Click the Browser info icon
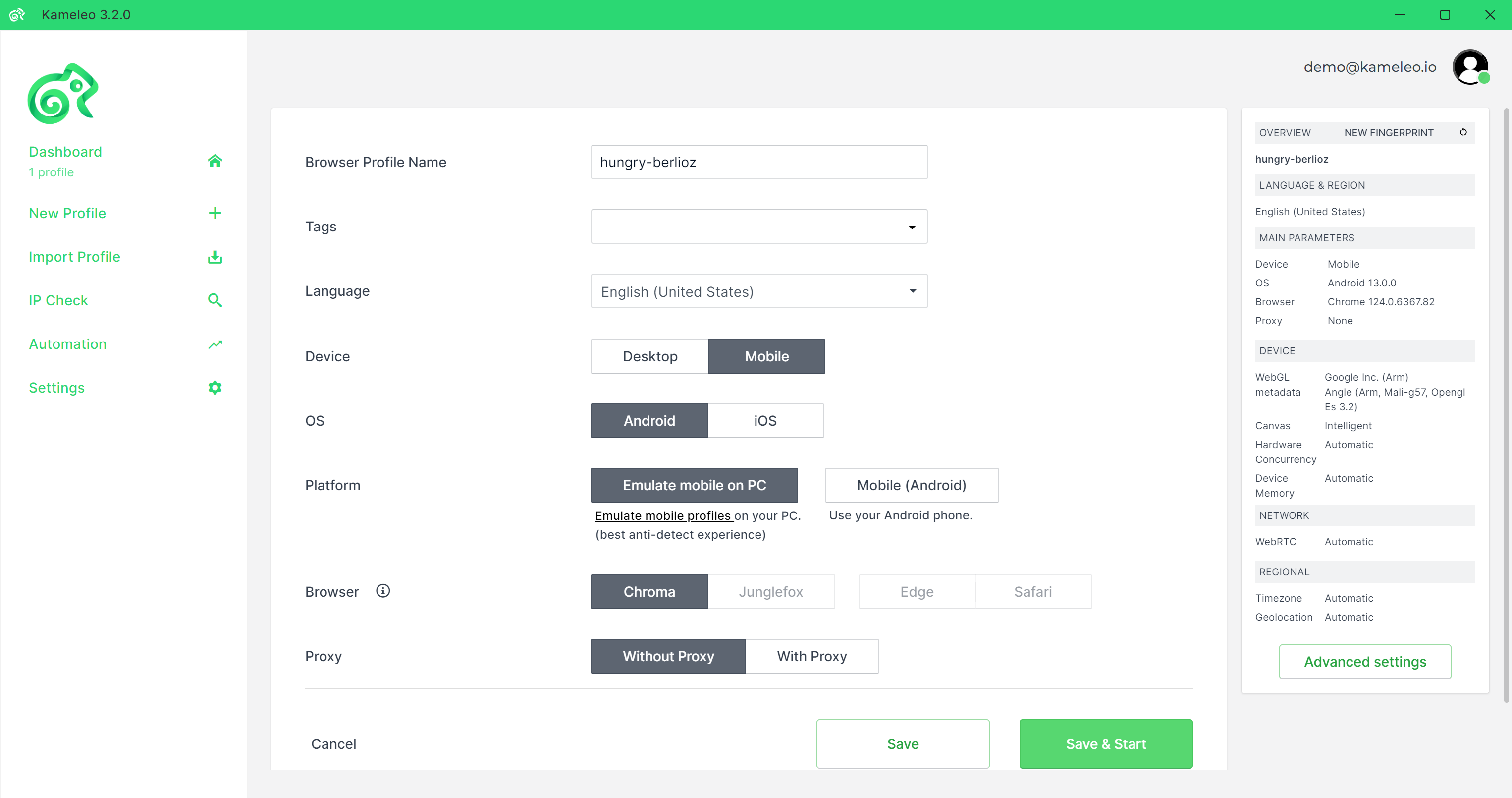 point(382,591)
